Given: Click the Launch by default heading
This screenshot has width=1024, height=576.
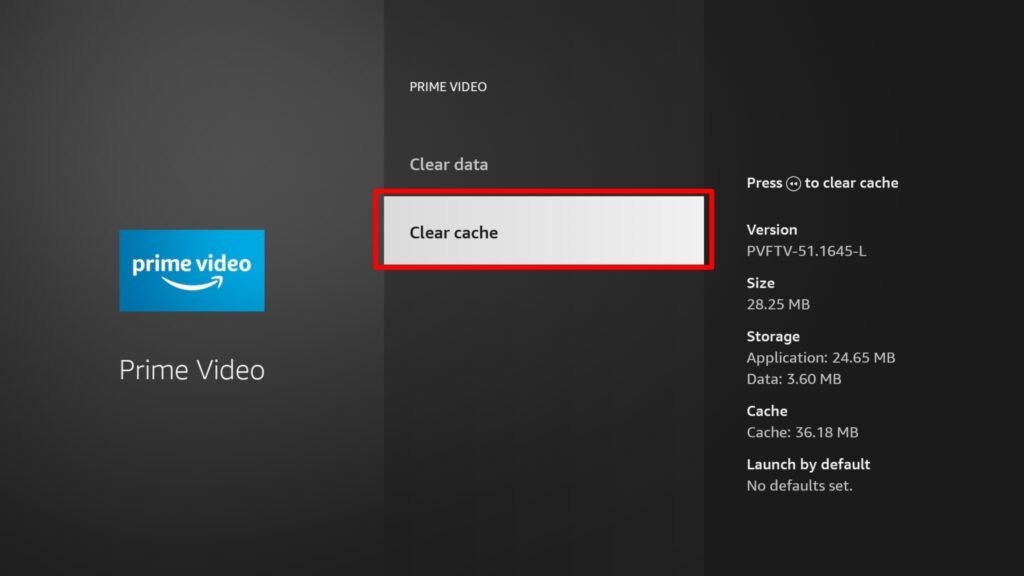Looking at the screenshot, I should pyautogui.click(x=808, y=464).
